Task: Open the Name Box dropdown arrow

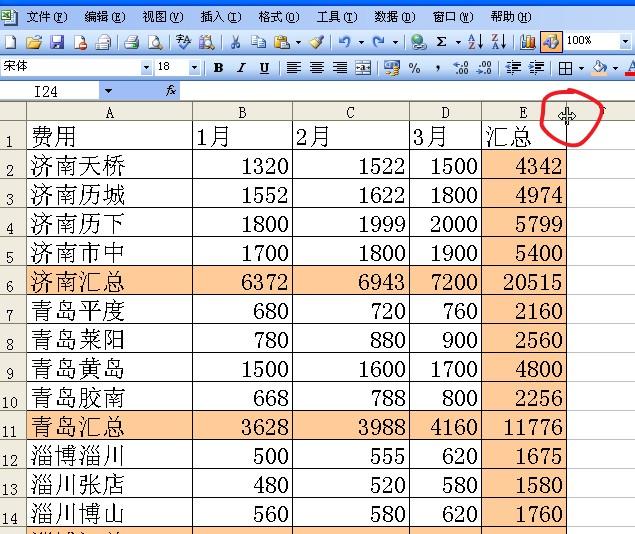Action: (108, 91)
